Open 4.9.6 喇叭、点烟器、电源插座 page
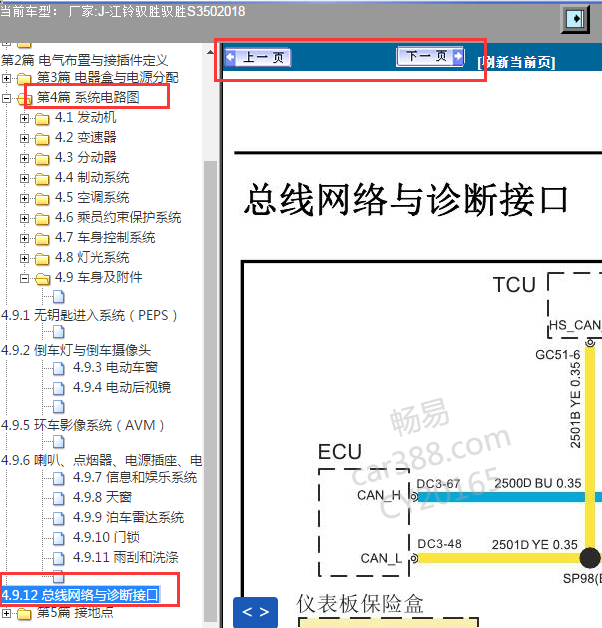 [x=102, y=460]
